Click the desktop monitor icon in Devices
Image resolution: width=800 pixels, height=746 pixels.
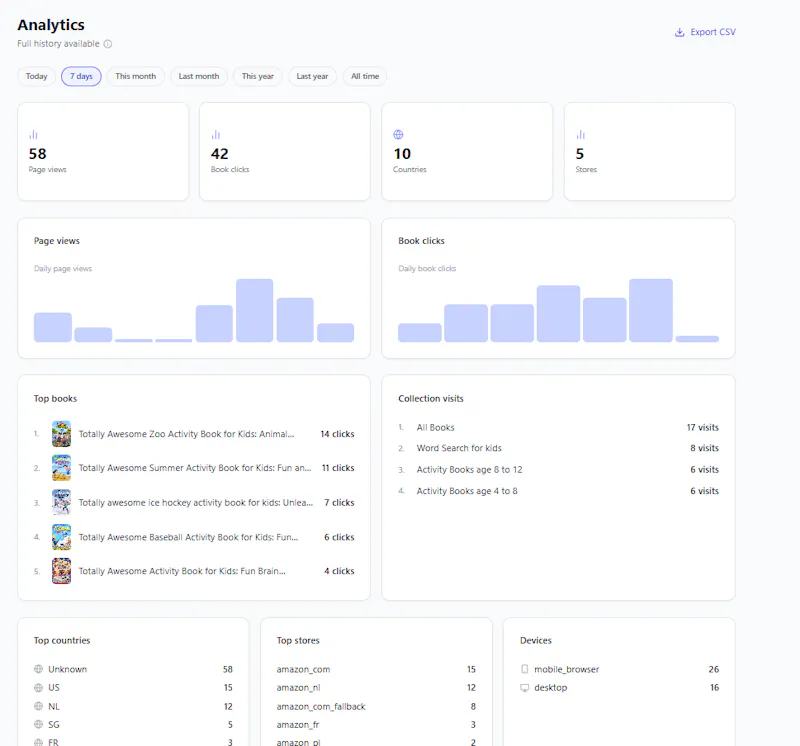[x=524, y=688]
